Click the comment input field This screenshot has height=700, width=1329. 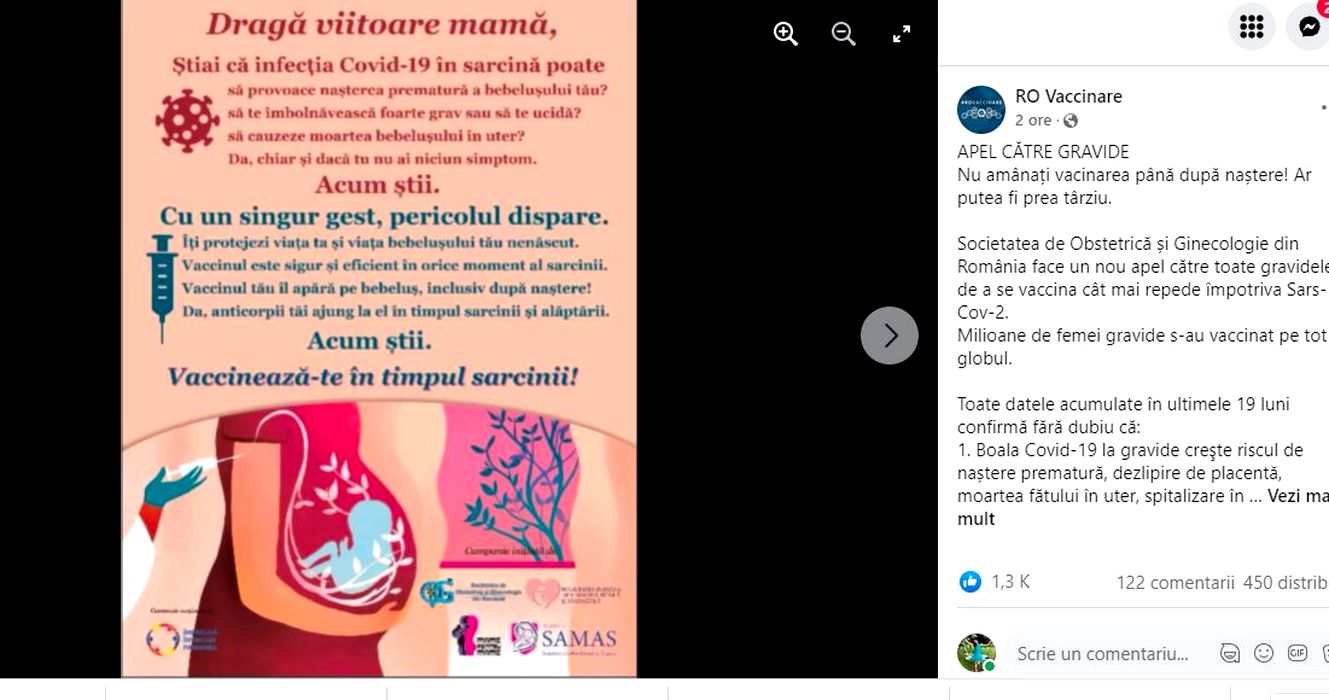[x=1104, y=654]
